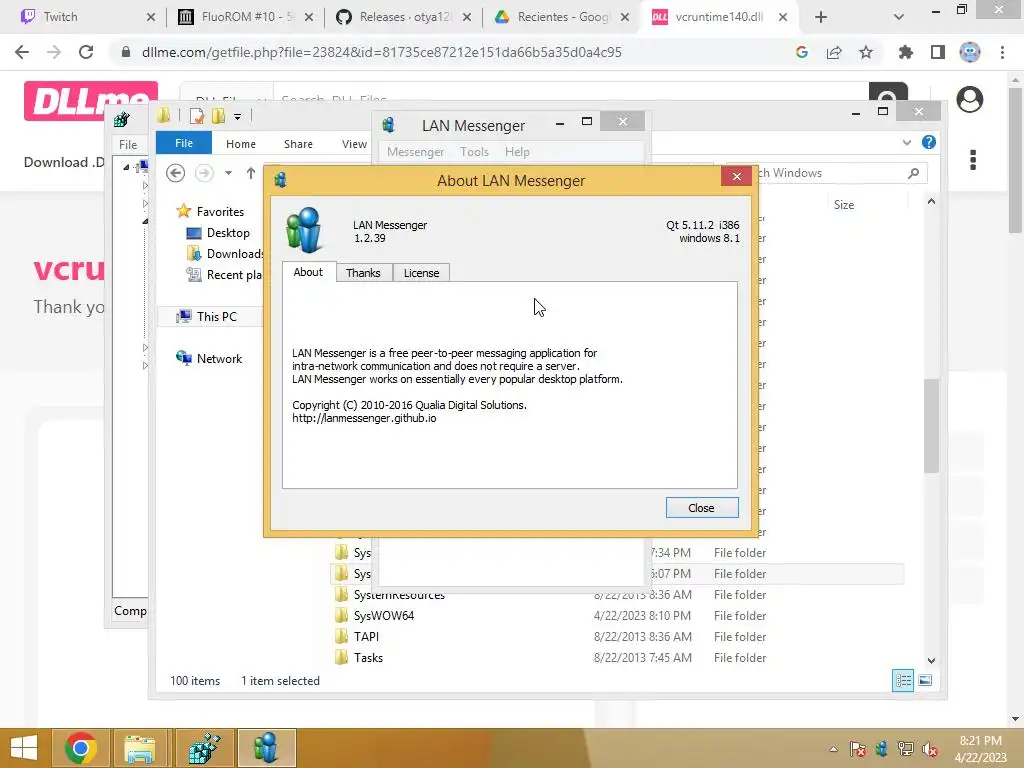The image size is (1024, 768).
Task: Close the About LAN Messenger dialog with Close button
Action: coord(701,507)
